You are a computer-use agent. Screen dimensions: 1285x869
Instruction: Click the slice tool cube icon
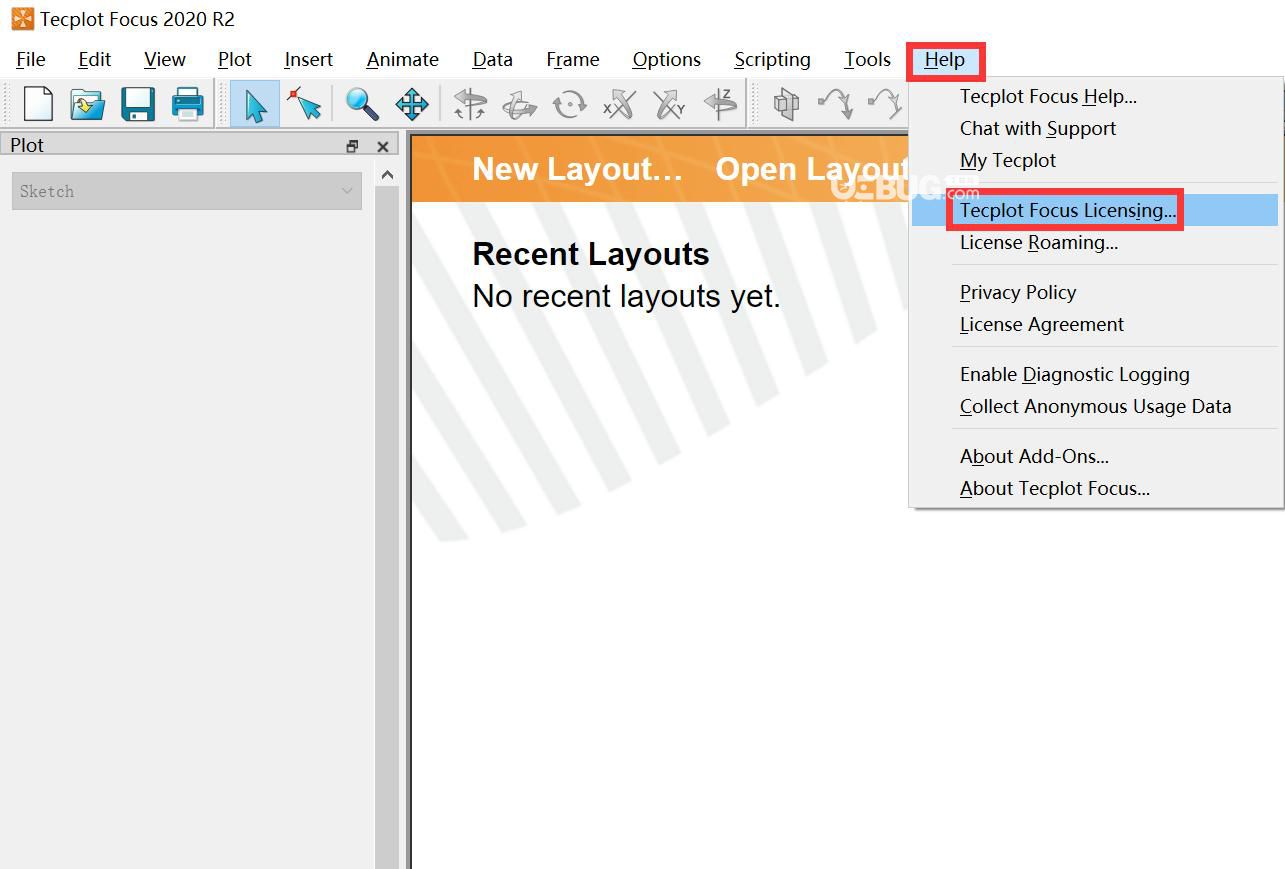tap(787, 104)
